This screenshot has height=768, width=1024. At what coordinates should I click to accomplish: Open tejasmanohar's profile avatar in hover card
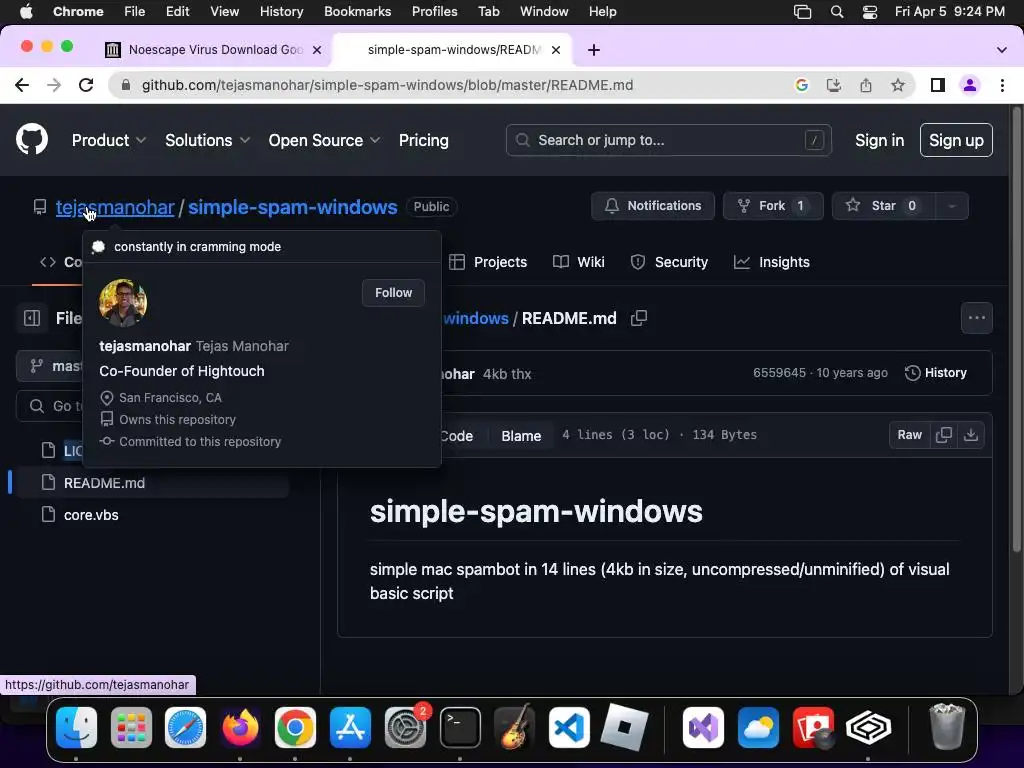[x=123, y=303]
